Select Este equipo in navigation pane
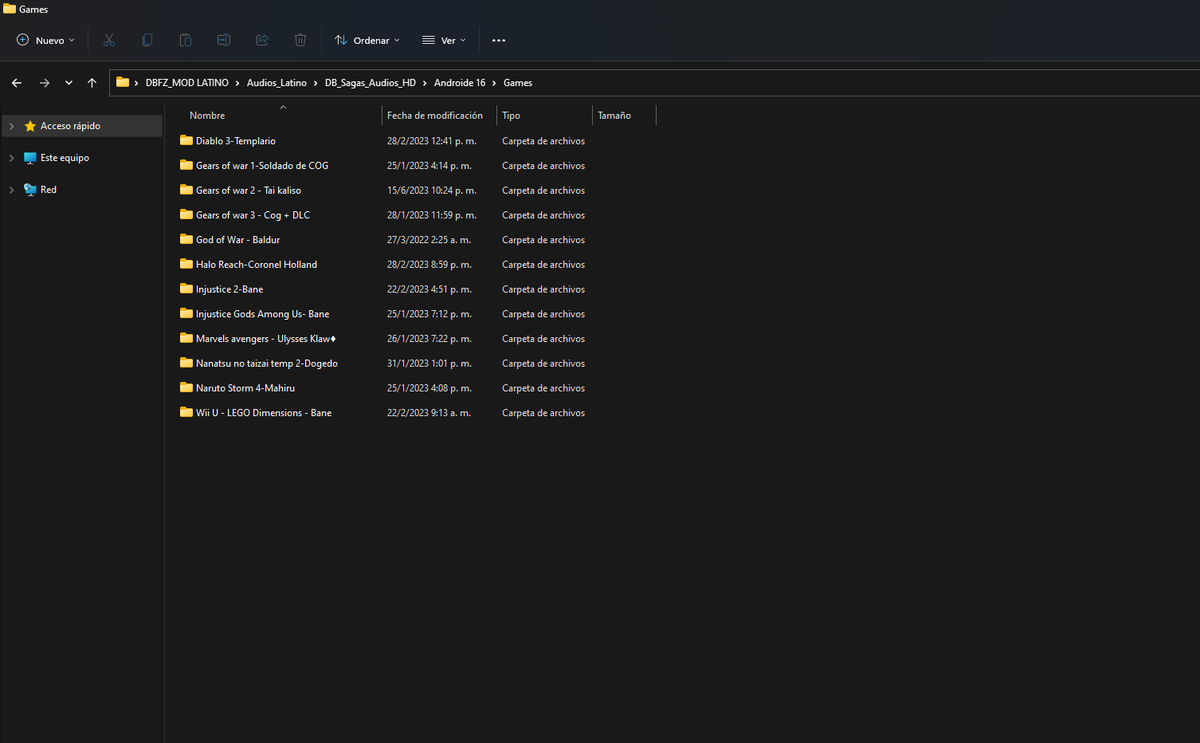 (x=65, y=158)
